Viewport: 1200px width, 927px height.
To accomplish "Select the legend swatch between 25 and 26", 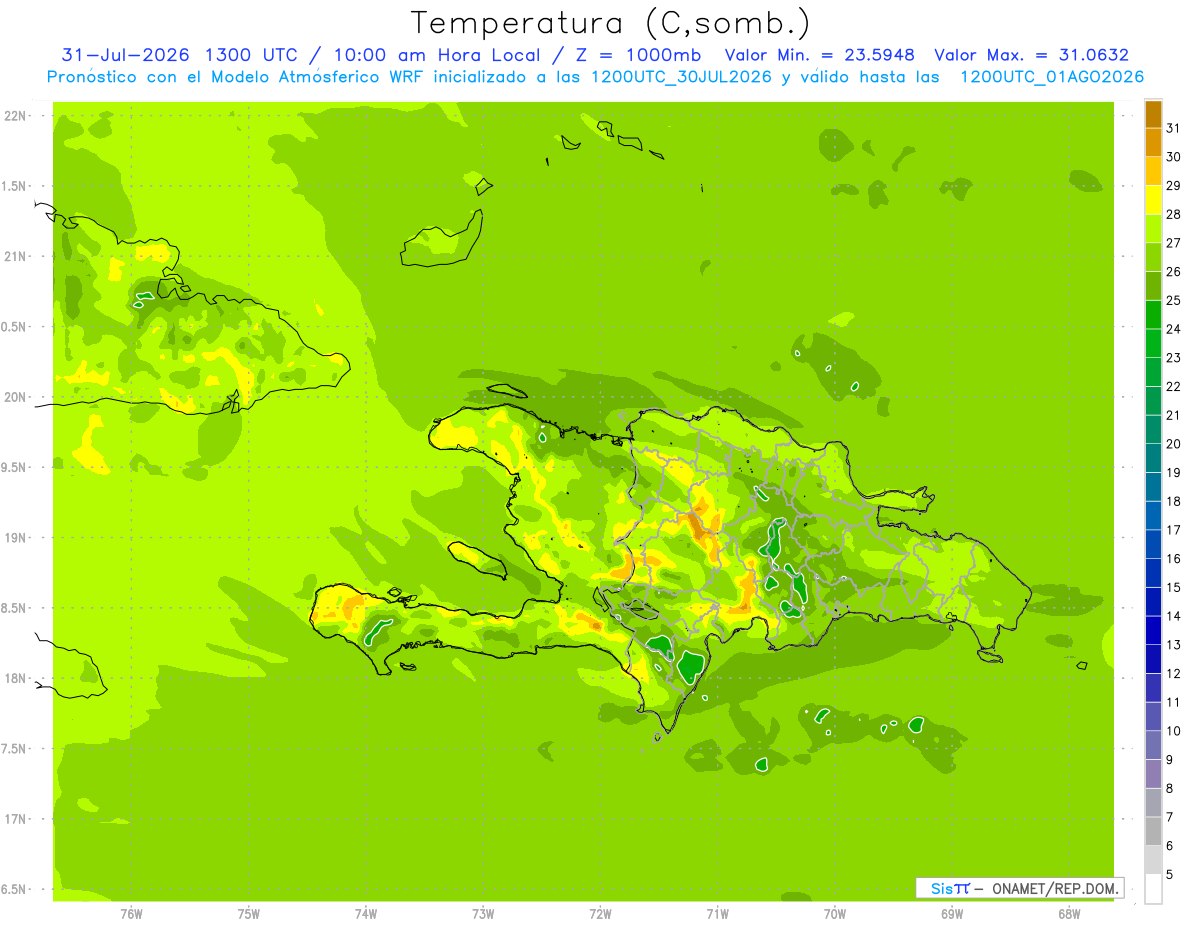I will 1153,286.
